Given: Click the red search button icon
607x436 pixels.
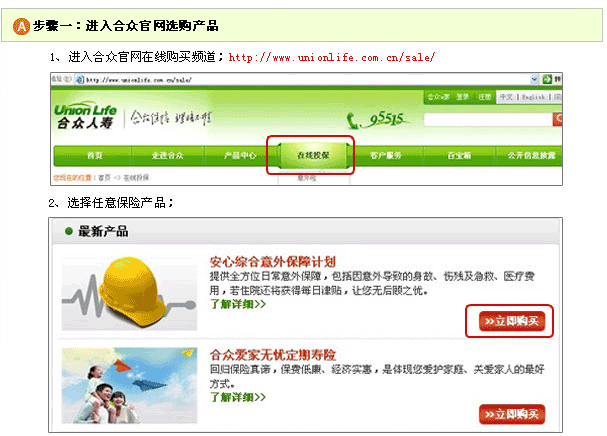Looking at the screenshot, I should (x=557, y=119).
